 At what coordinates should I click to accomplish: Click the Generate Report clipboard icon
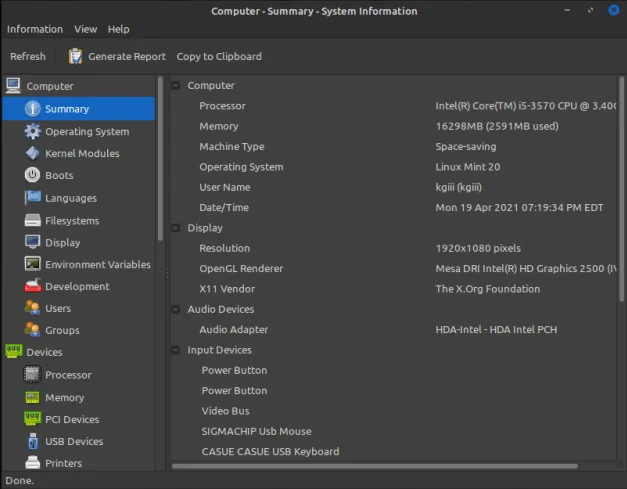coord(75,56)
